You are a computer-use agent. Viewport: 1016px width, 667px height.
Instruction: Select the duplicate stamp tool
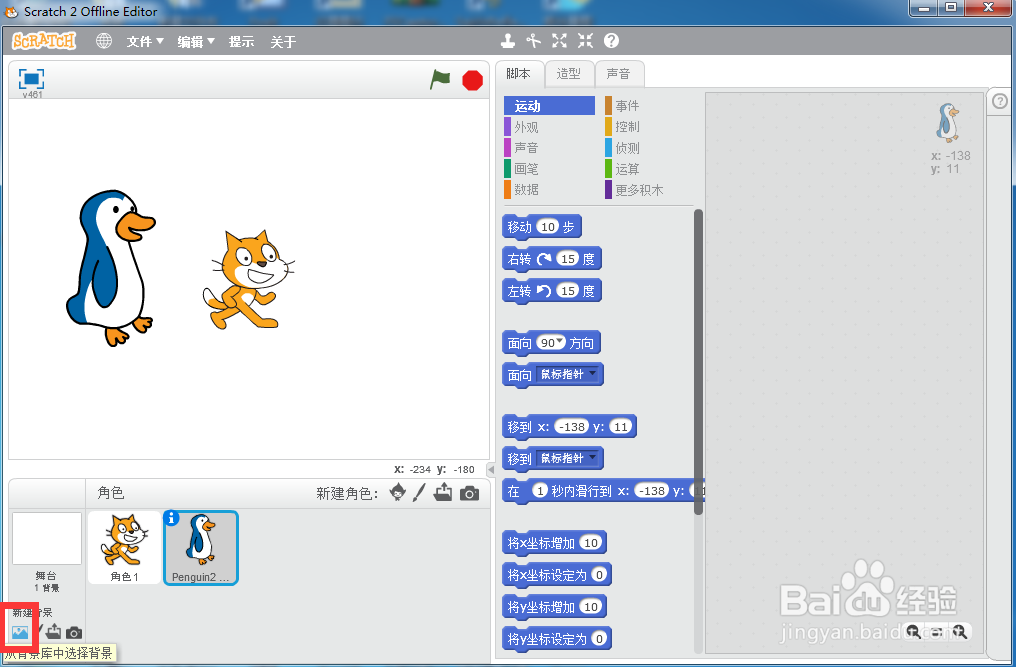508,41
